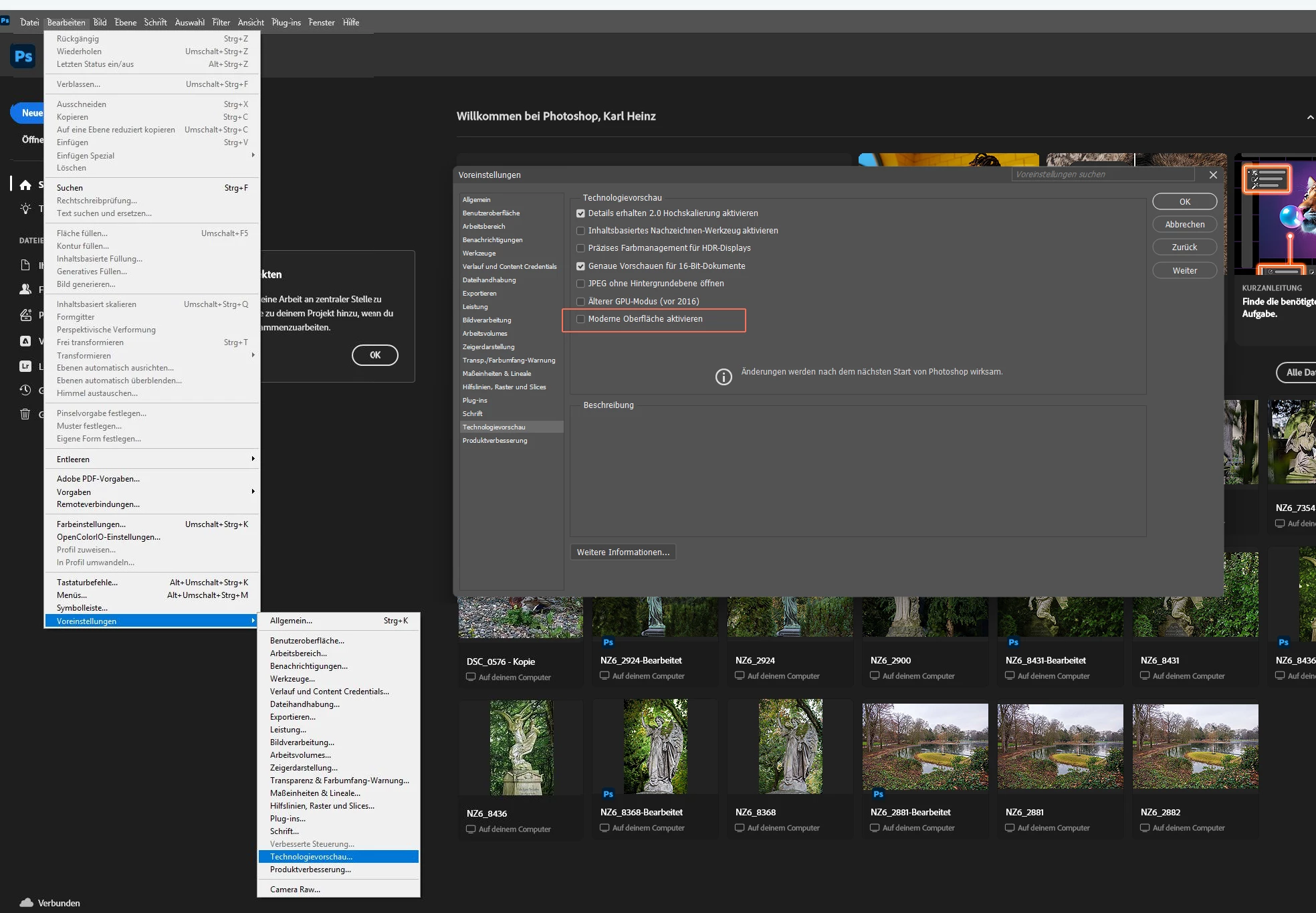Click Ps badge on NZ6_8431-Bearbeitet thumbnail
Viewport: 1316px width, 913px height.
tap(1013, 642)
